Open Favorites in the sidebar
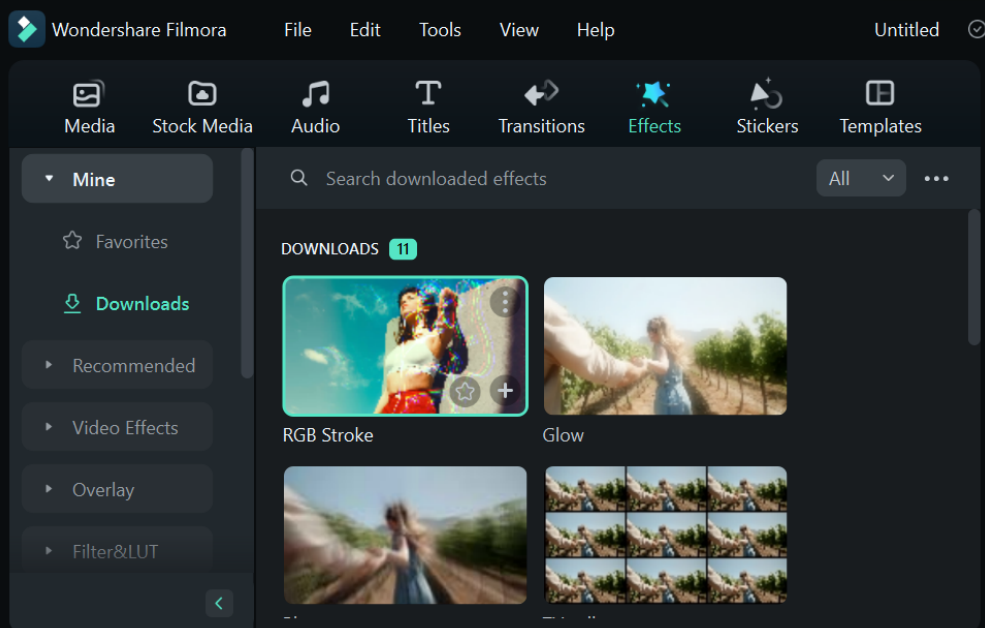Viewport: 985px width, 628px height. click(x=131, y=241)
